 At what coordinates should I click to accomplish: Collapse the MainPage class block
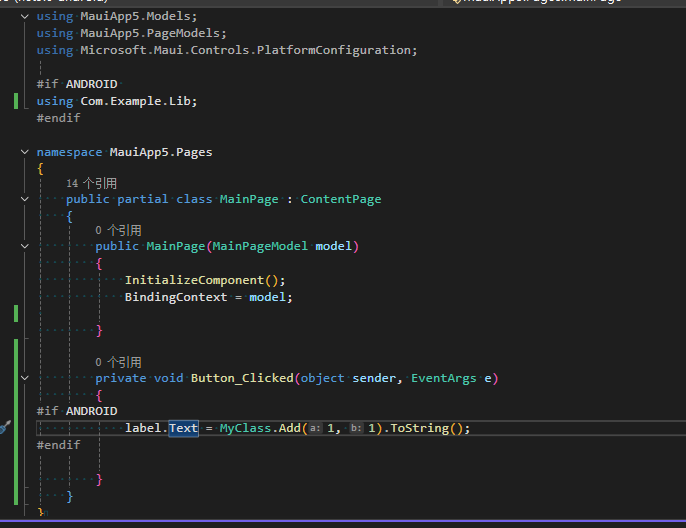coord(25,199)
